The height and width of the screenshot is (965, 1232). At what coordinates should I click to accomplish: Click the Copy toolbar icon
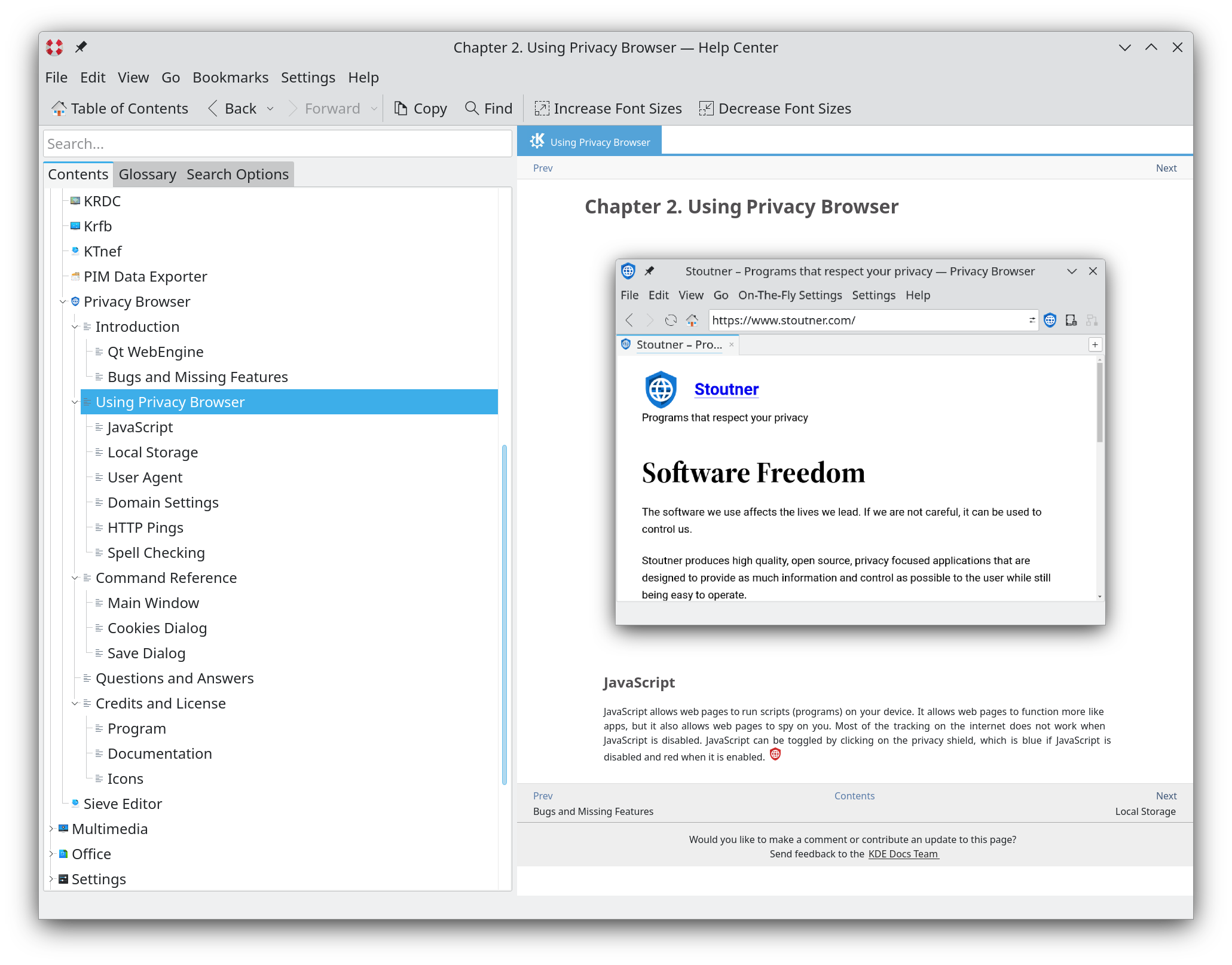click(401, 108)
